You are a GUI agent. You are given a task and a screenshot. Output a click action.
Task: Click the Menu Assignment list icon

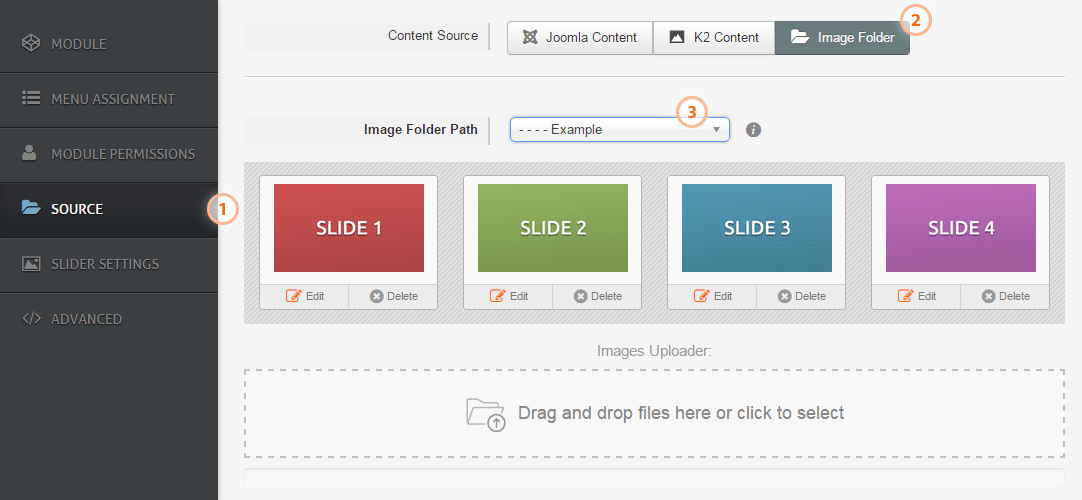tap(31, 99)
